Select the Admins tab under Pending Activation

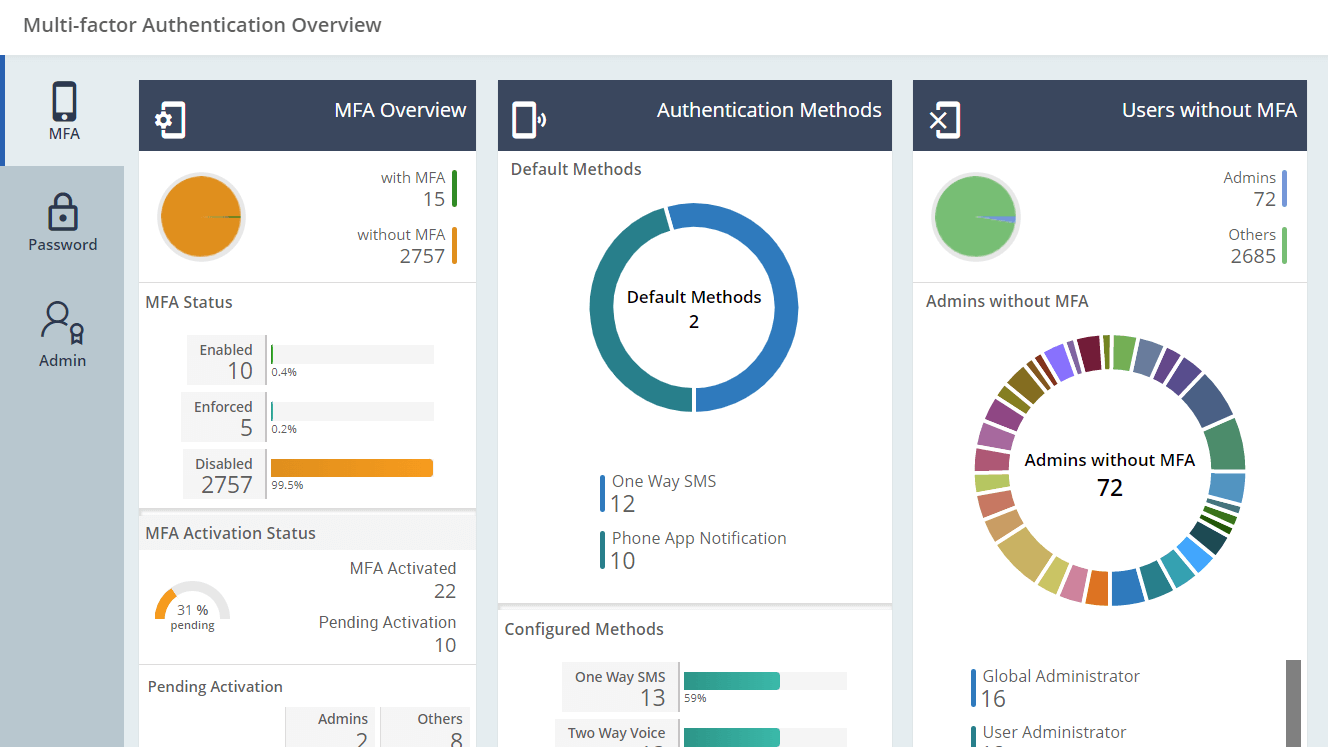[x=330, y=727]
